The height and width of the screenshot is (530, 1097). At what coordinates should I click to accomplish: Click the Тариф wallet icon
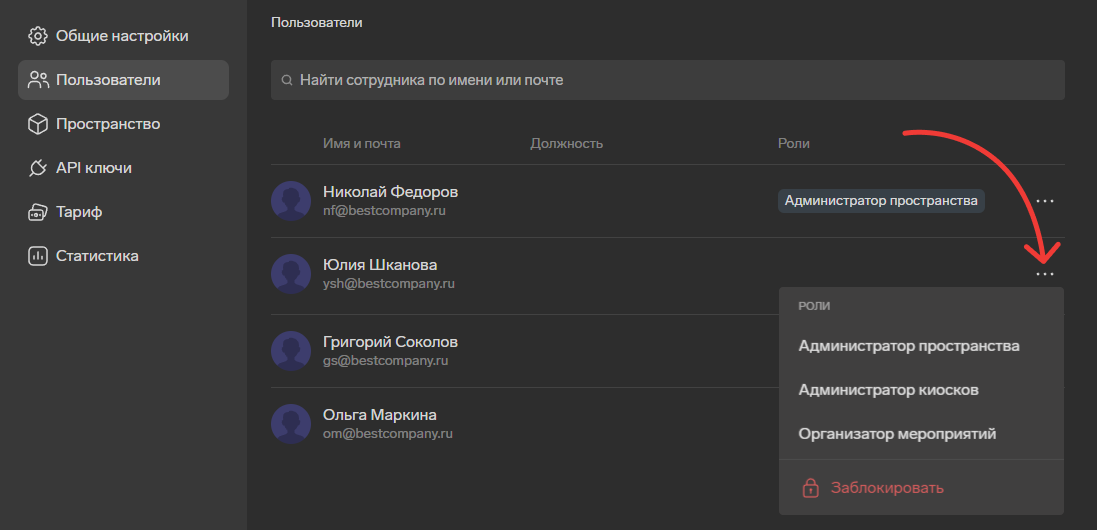pos(37,212)
